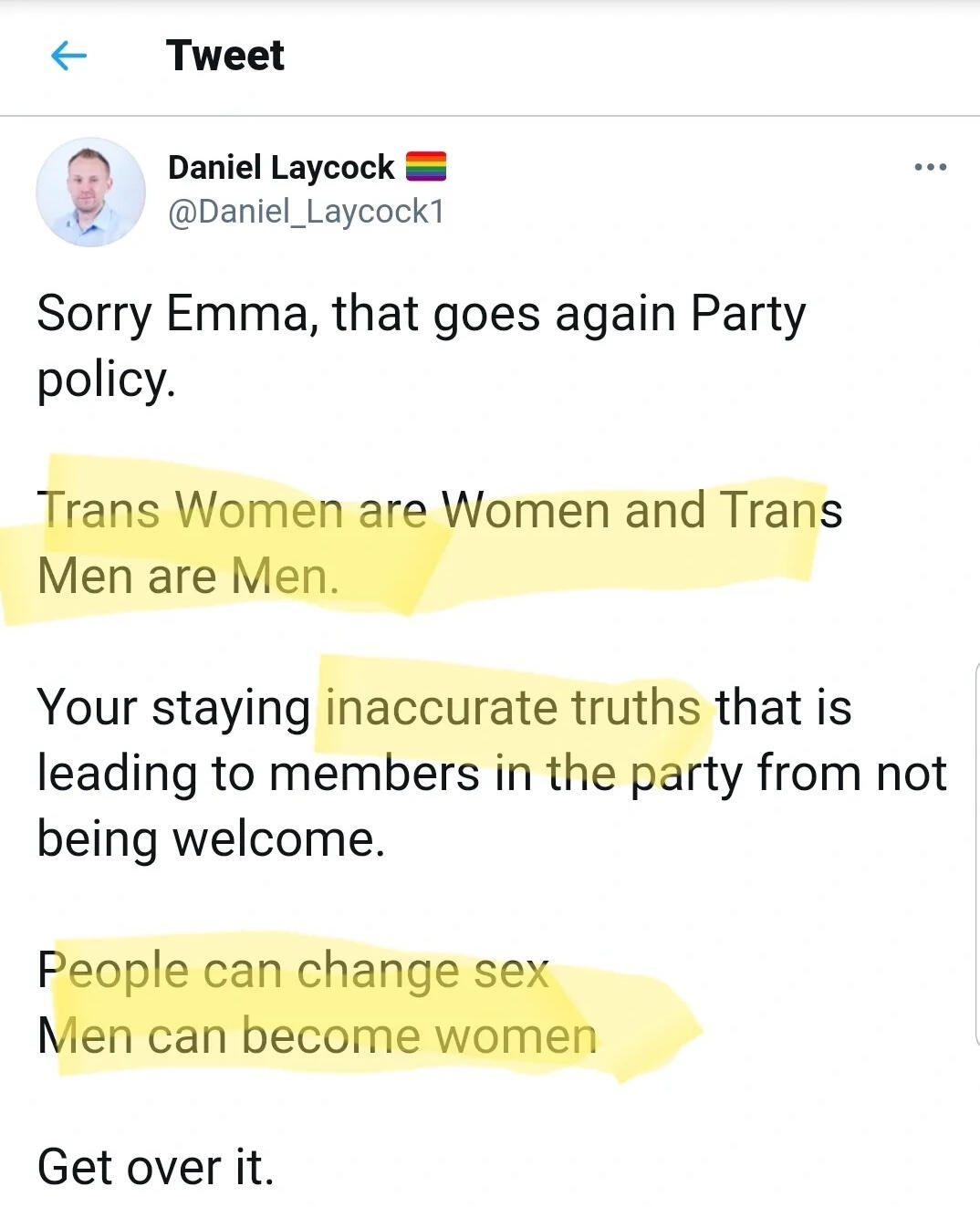Click the highlighted 'inaccurate truths' phrase

[x=513, y=708]
